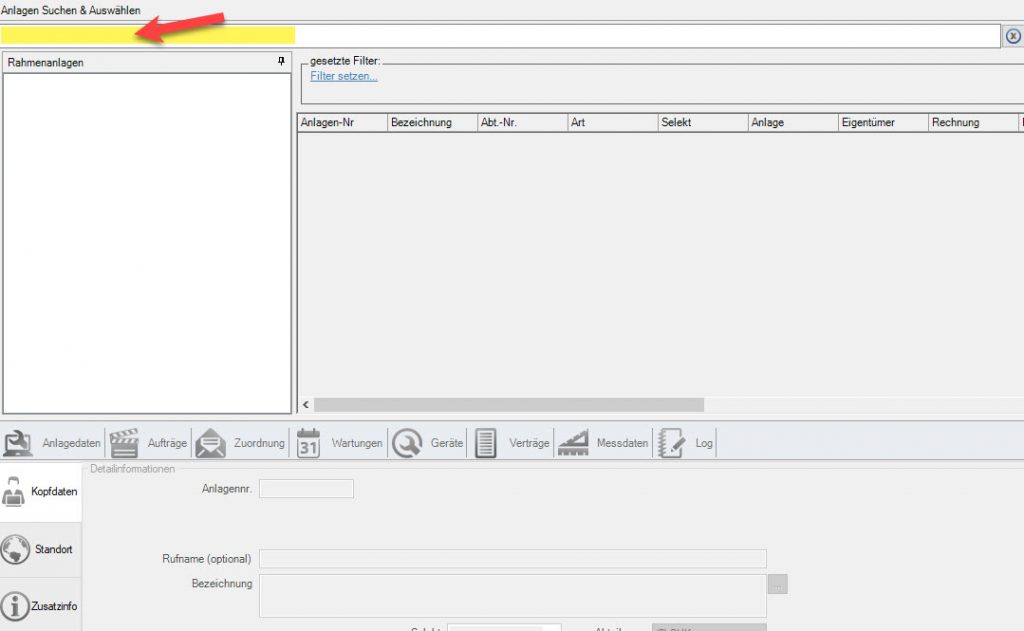1024x631 pixels.
Task: Sort by Rechnung column header
Action: tap(973, 122)
